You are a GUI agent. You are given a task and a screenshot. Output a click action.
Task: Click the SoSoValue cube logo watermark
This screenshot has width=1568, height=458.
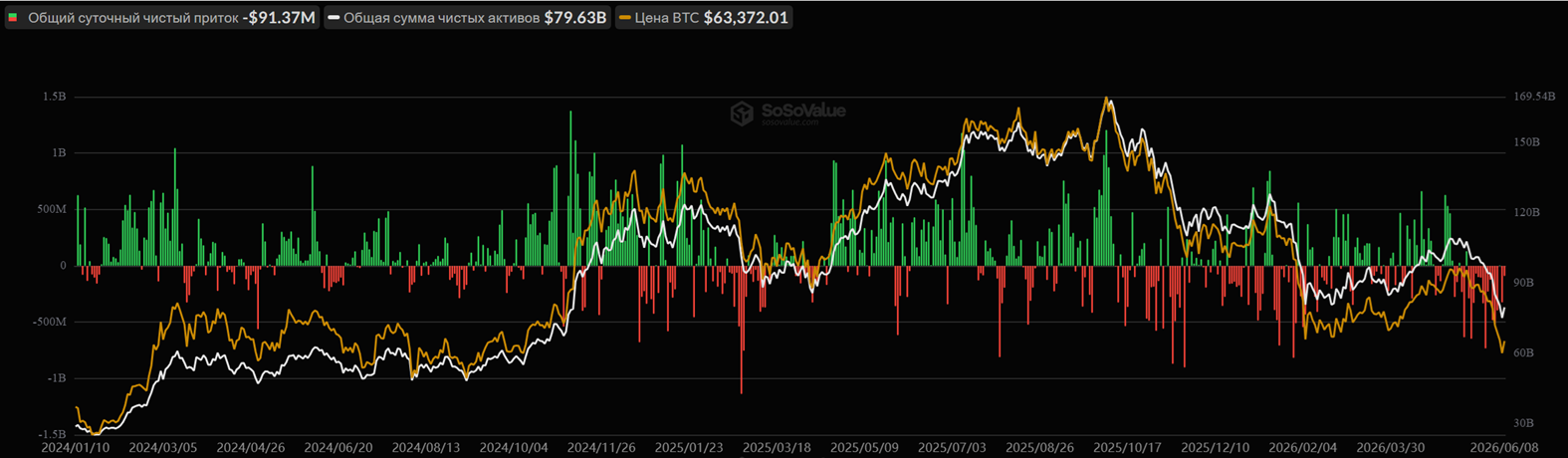tap(742, 113)
